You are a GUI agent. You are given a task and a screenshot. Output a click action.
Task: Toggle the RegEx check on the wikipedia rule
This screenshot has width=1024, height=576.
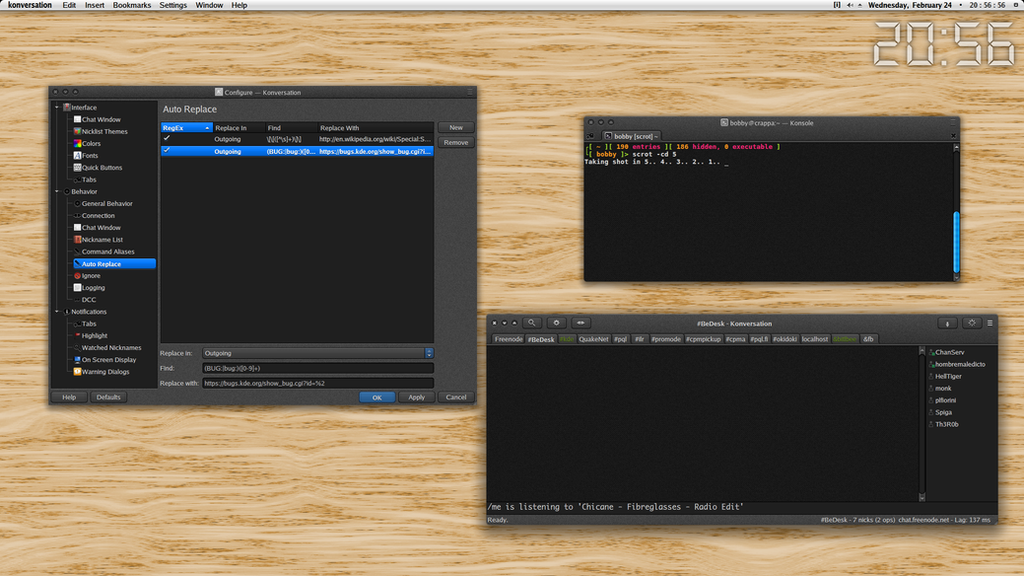point(167,138)
